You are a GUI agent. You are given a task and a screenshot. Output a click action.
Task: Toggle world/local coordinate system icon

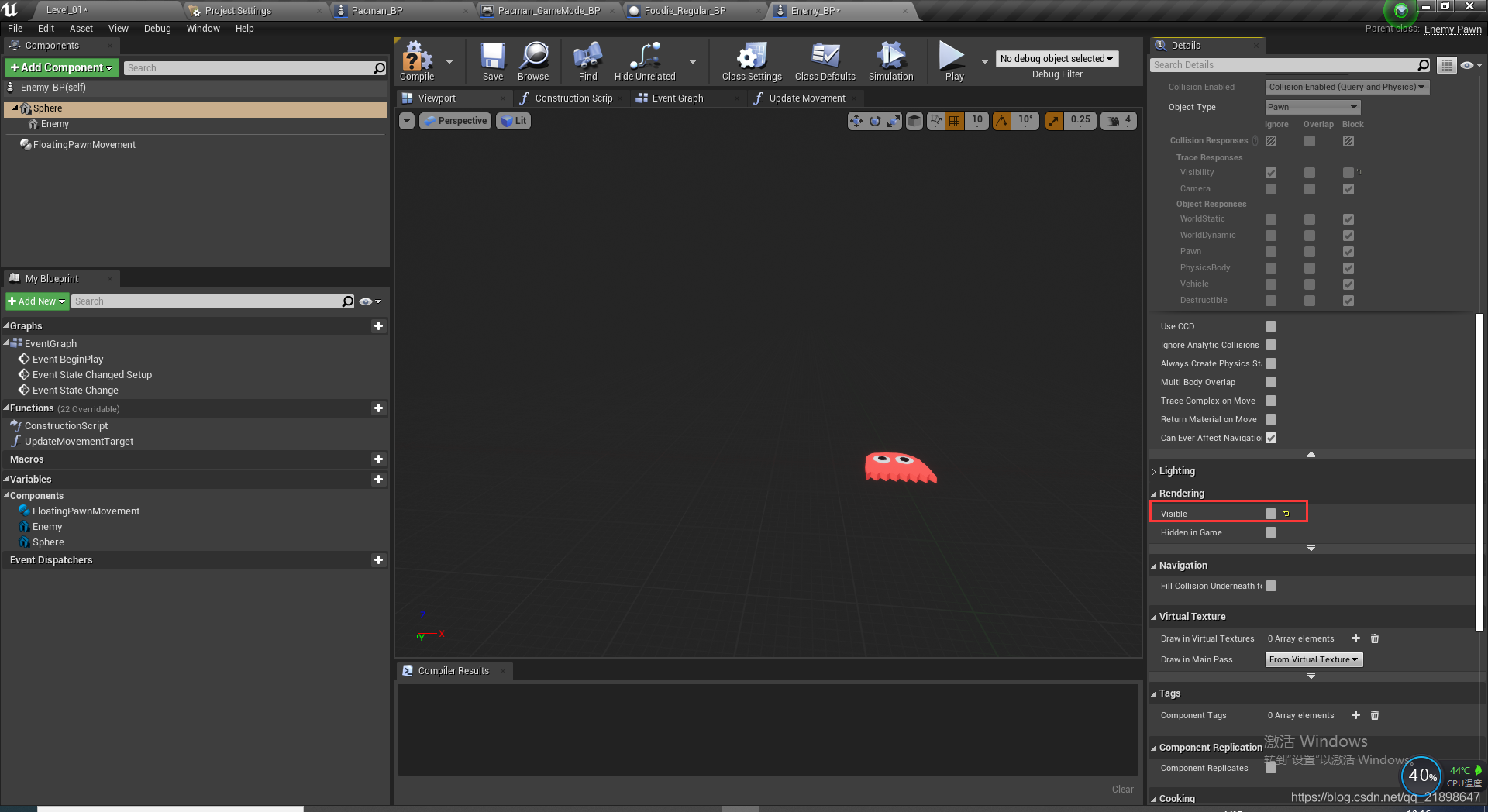click(914, 121)
